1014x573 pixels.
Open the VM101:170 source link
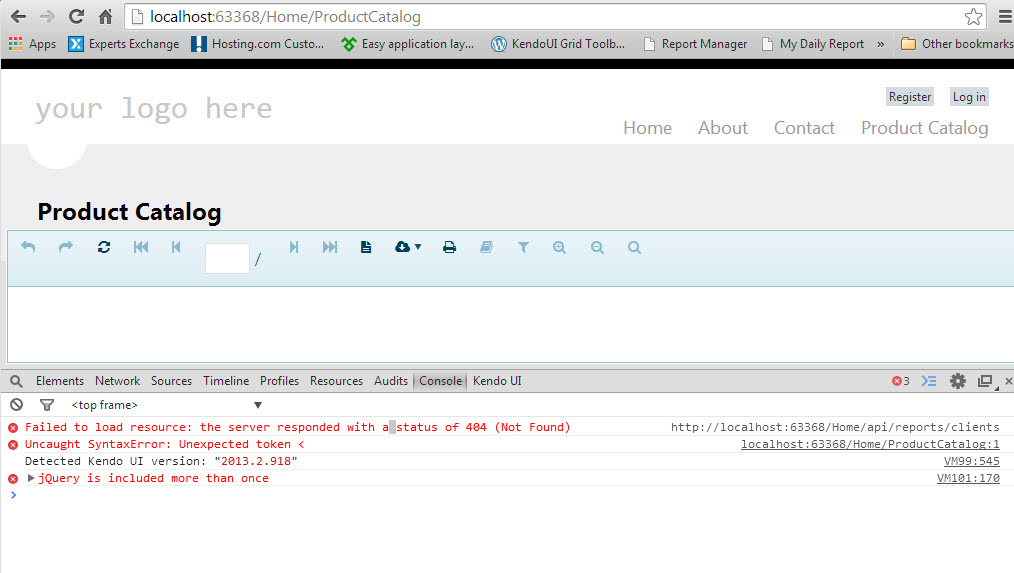pyautogui.click(x=968, y=478)
